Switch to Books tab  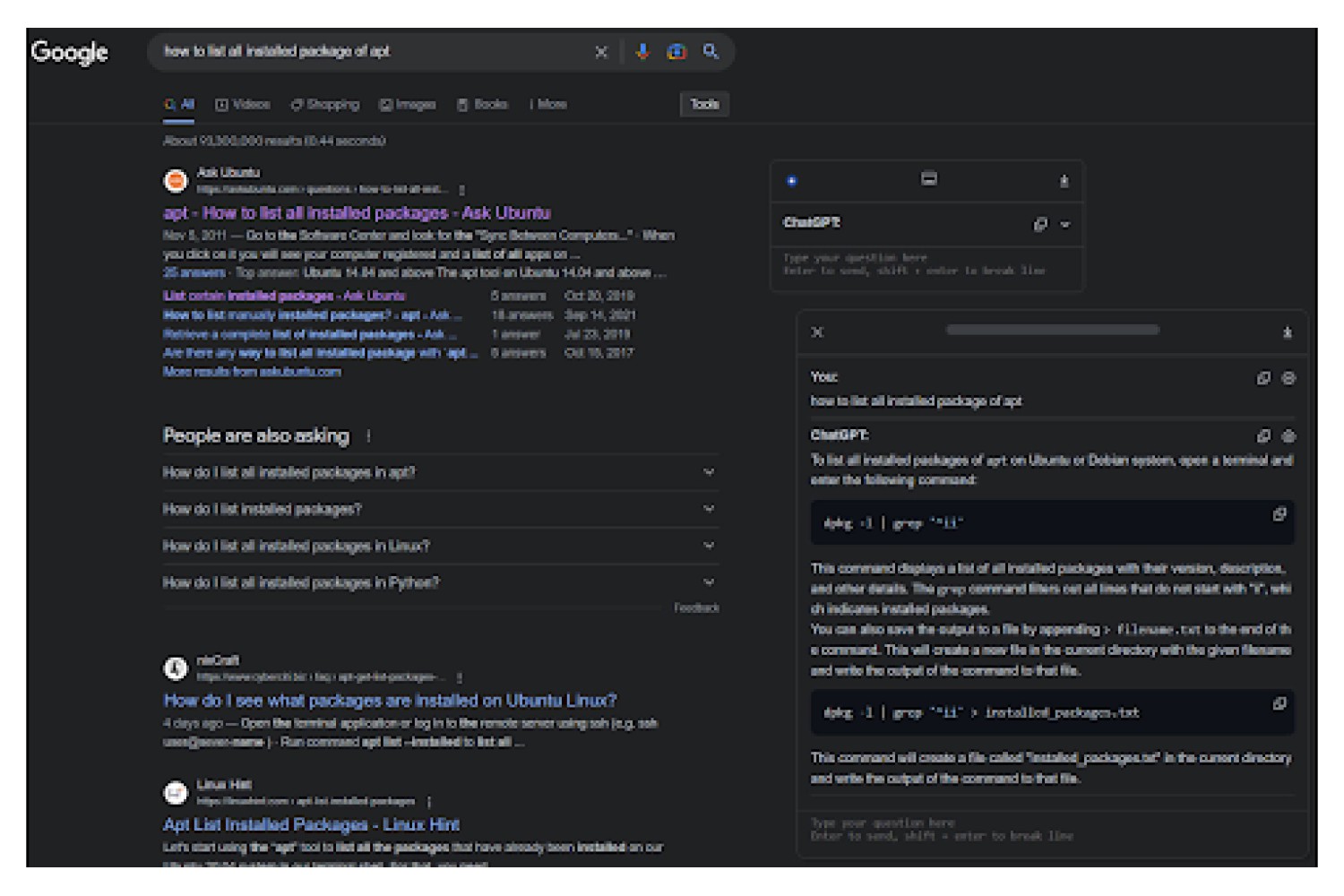point(482,105)
